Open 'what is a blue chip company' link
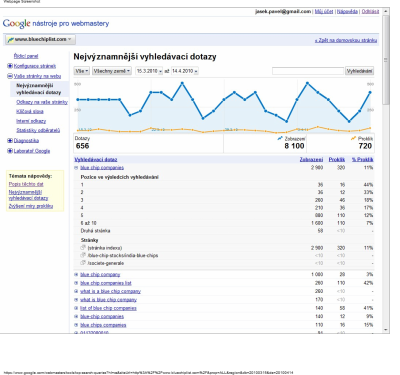This screenshot has width=400, height=375. tap(110, 291)
